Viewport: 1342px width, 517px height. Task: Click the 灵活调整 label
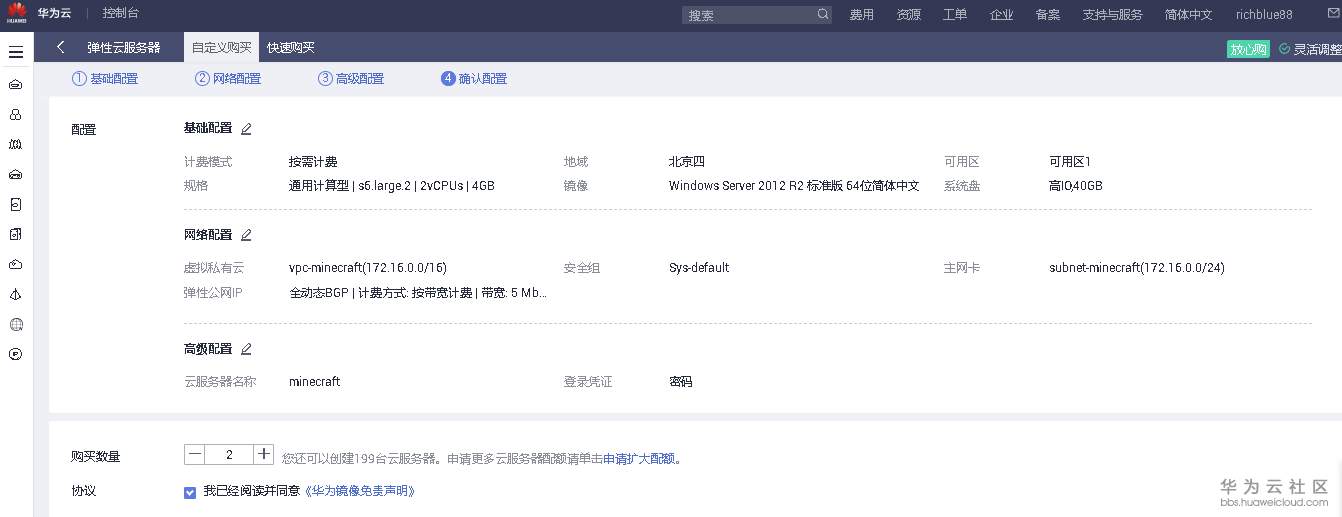1317,49
